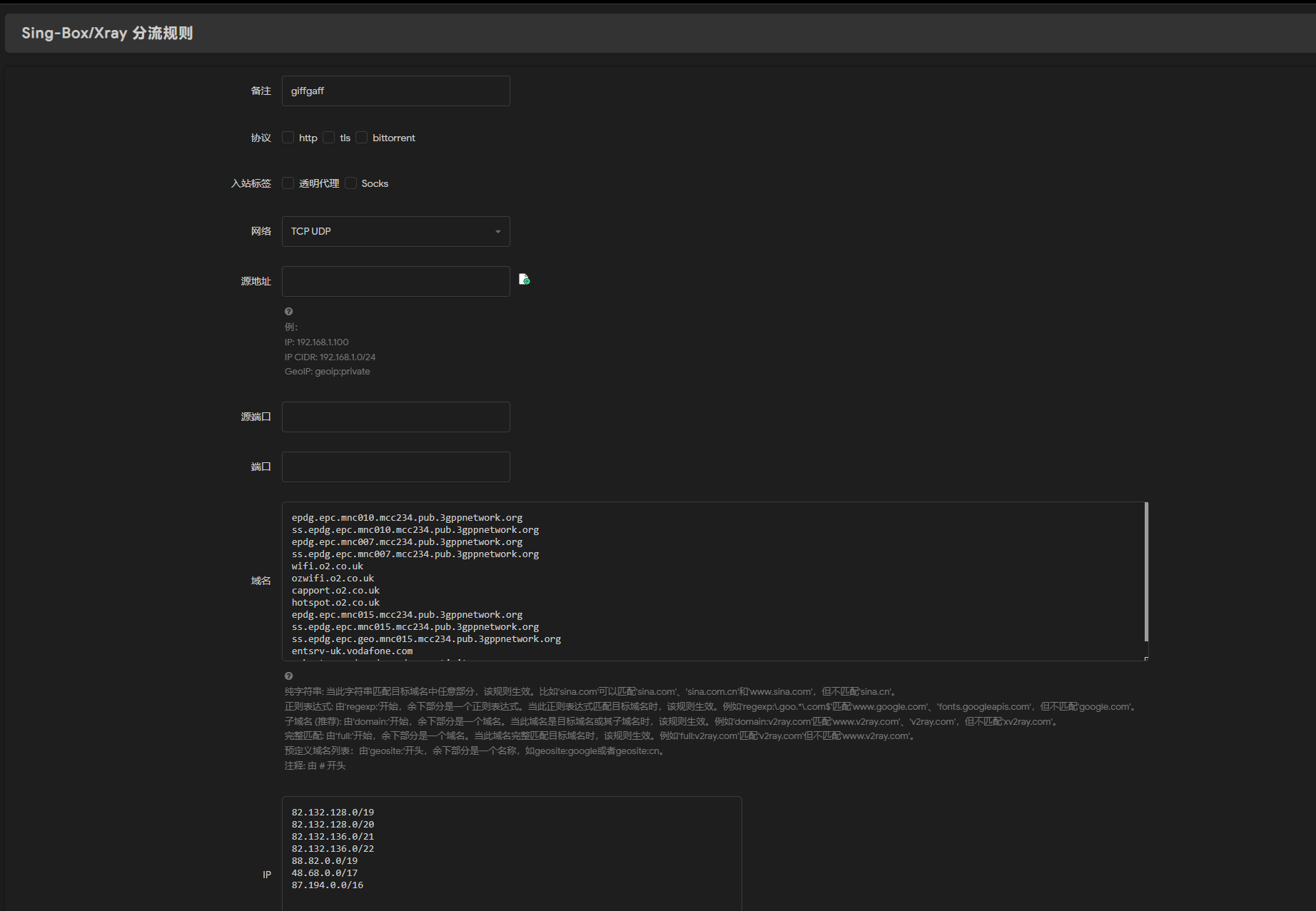1316x911 pixels.
Task: Open the 网络 TCP UDP dropdown
Action: [395, 232]
